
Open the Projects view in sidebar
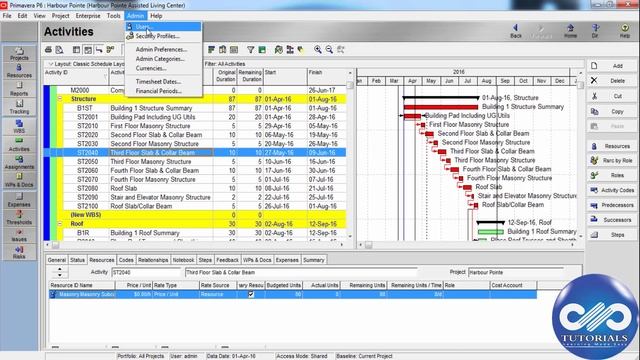pyautogui.click(x=19, y=53)
